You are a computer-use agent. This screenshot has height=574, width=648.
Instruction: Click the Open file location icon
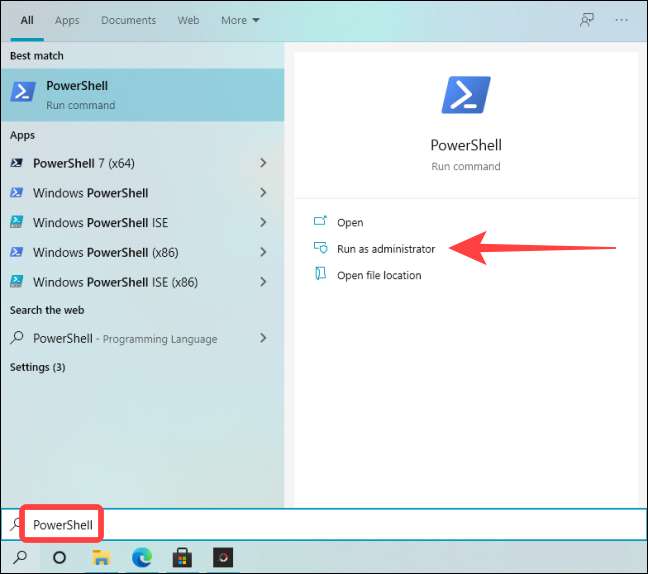pos(320,274)
